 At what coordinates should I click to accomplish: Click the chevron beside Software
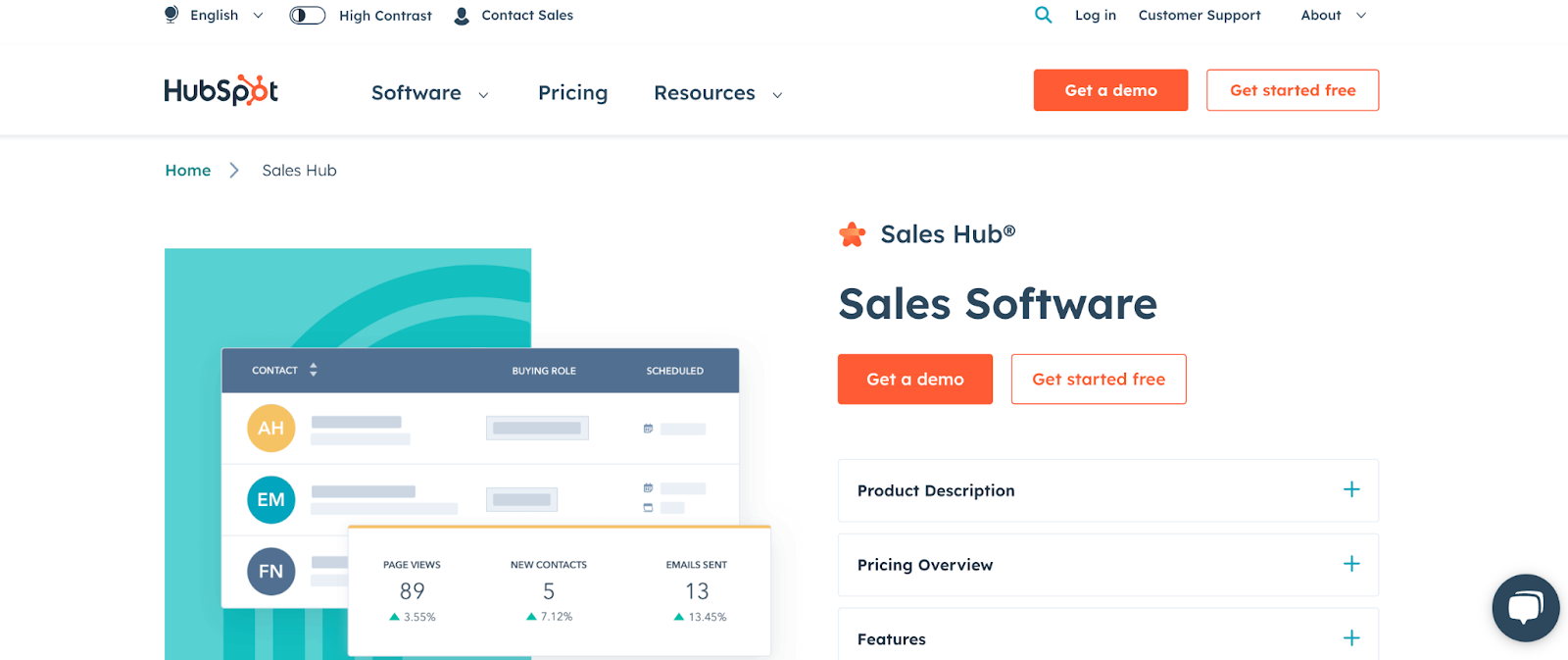click(x=483, y=95)
